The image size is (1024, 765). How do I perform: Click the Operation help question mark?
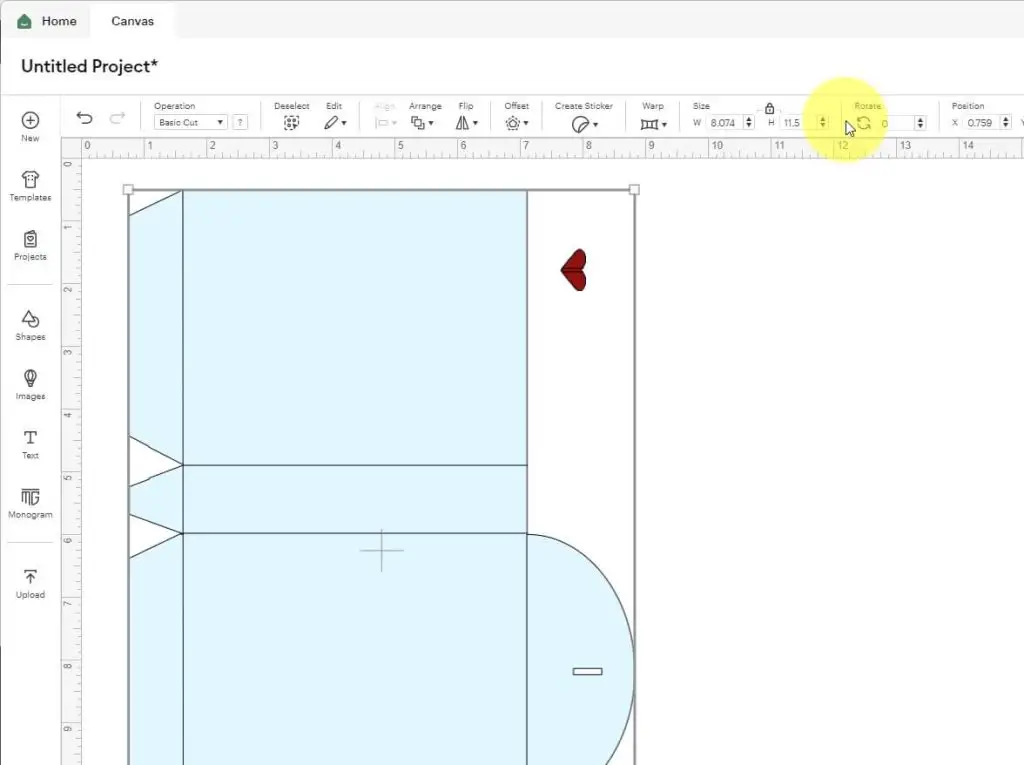point(240,122)
